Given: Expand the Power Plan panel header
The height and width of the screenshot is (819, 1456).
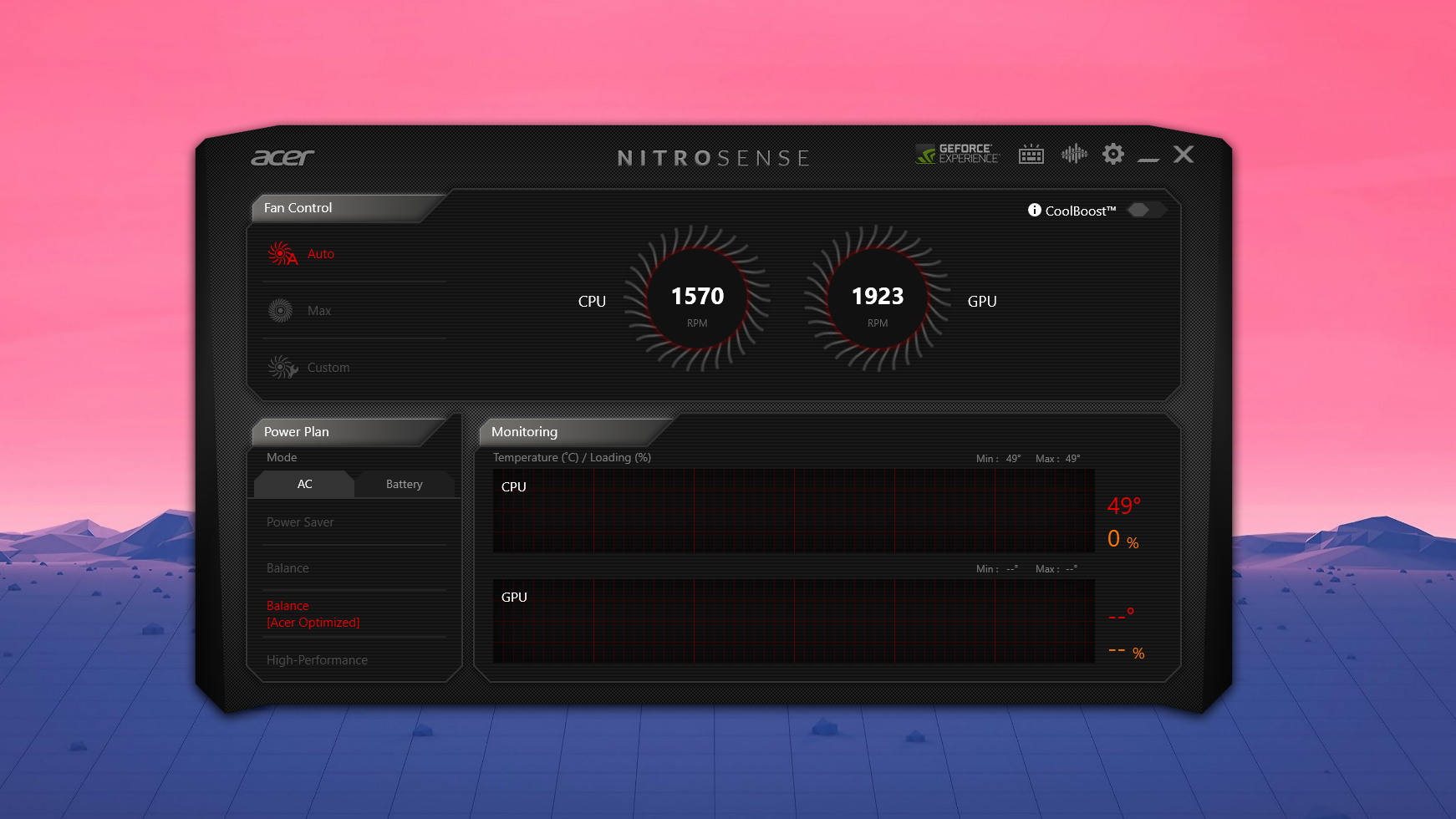Looking at the screenshot, I should click(295, 431).
